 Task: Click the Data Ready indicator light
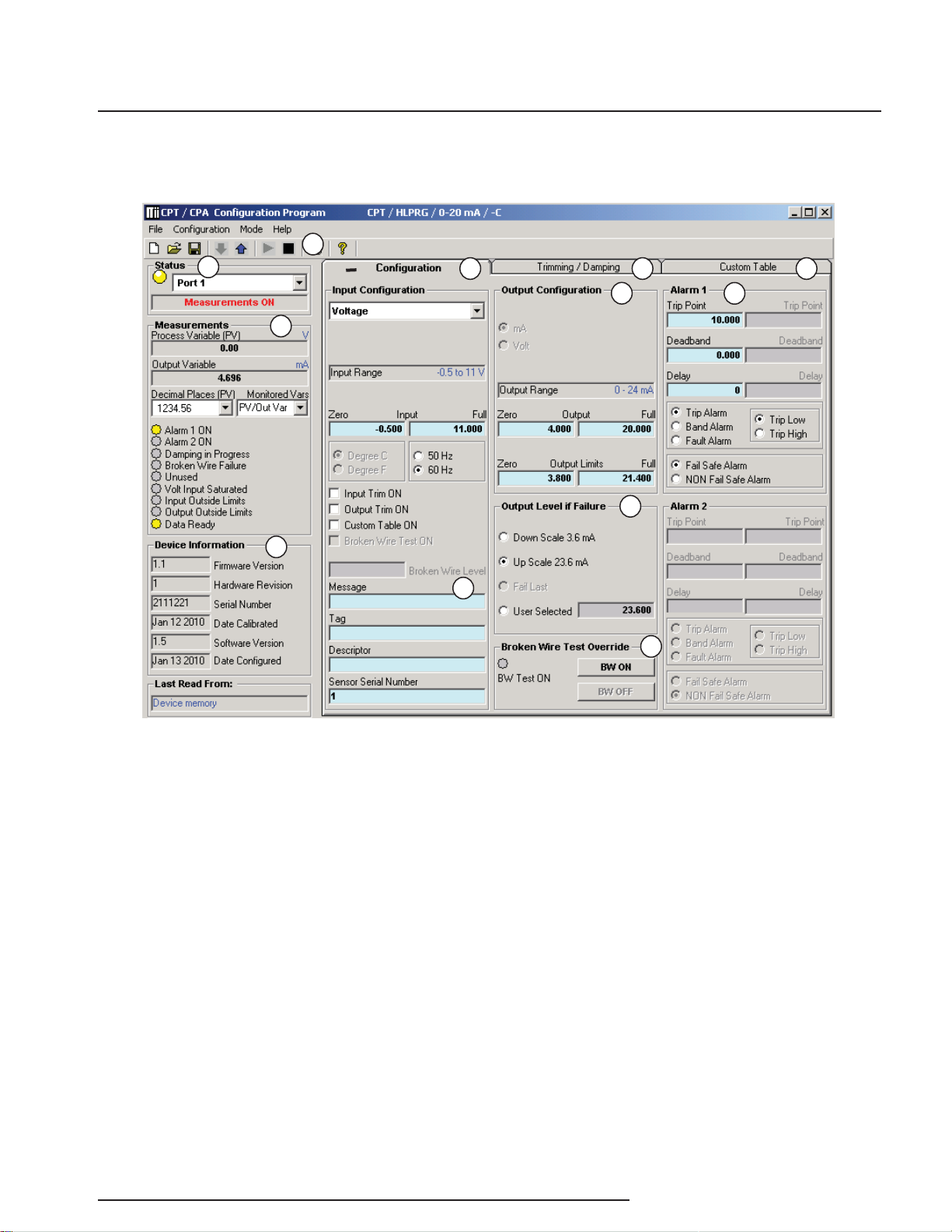pyautogui.click(x=156, y=525)
